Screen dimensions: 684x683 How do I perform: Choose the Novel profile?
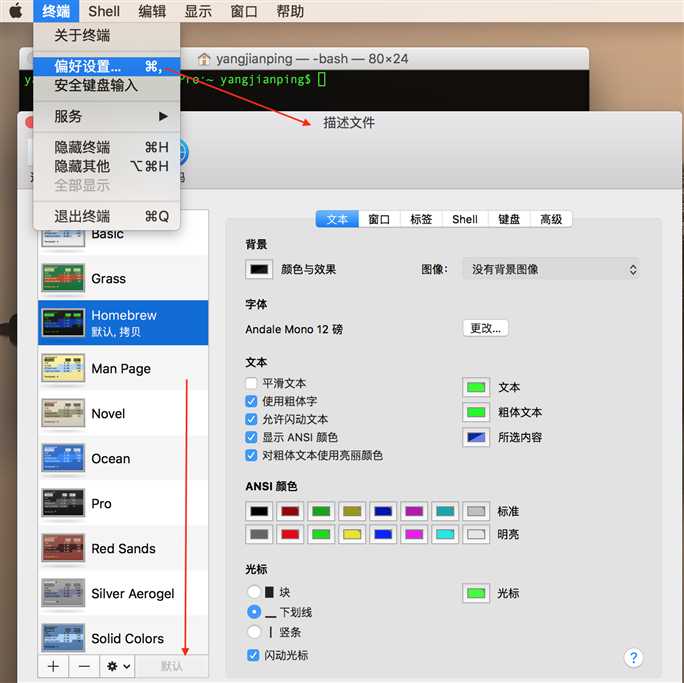click(123, 413)
